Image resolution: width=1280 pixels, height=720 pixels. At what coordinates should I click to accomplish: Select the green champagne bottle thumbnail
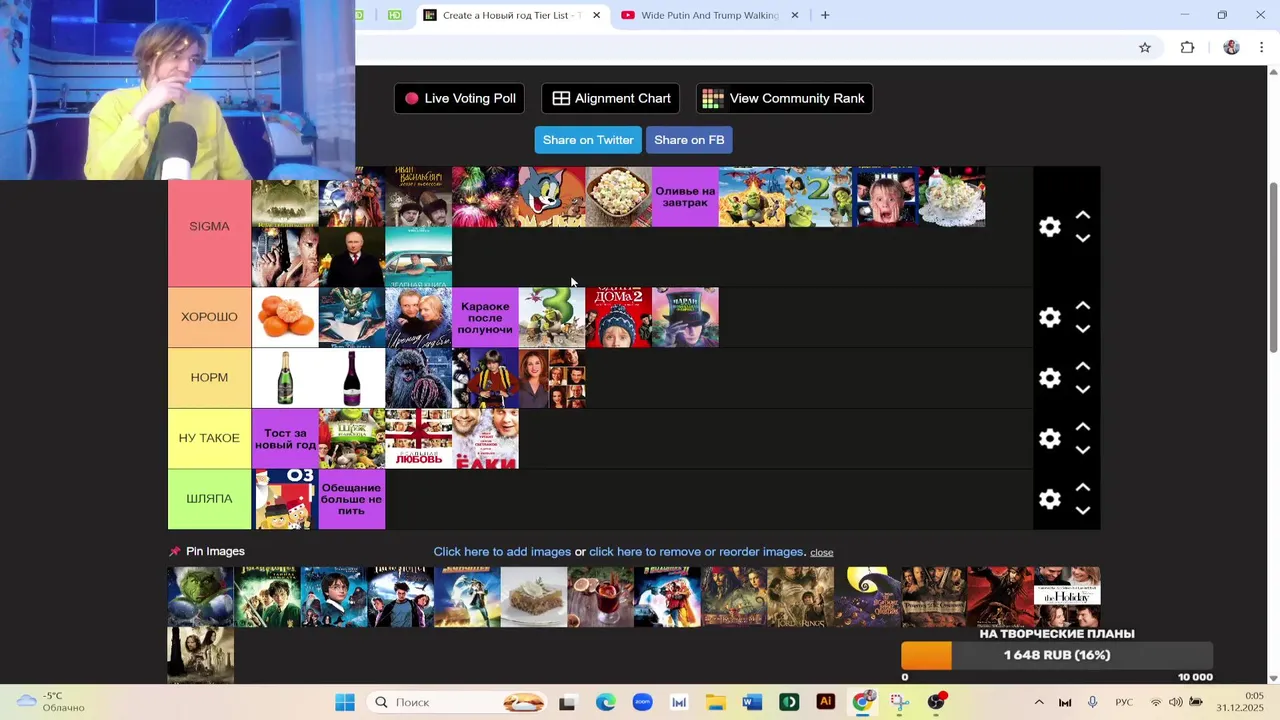point(285,378)
